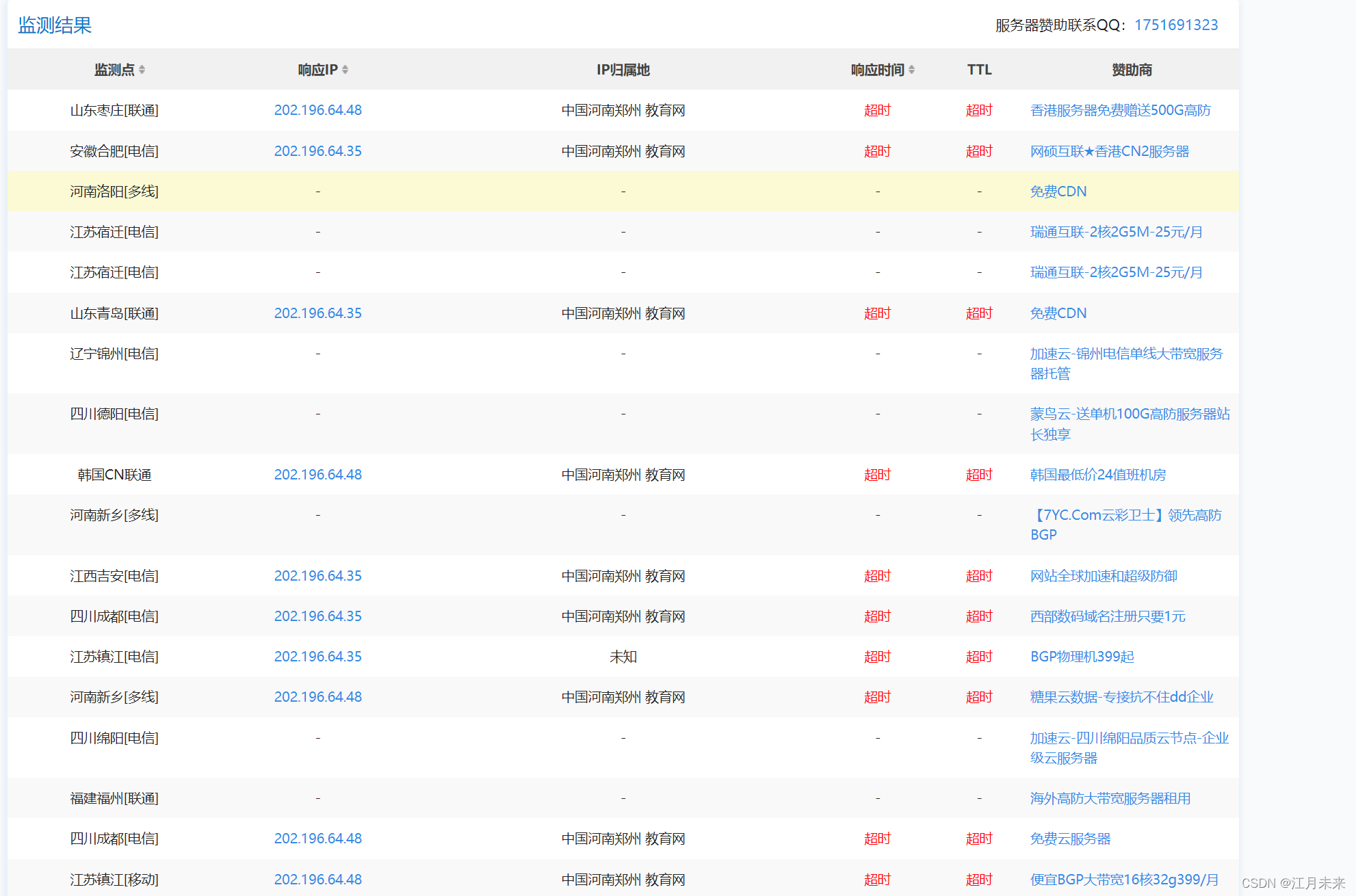Open sponsor link 免费云服务器

tap(1071, 839)
